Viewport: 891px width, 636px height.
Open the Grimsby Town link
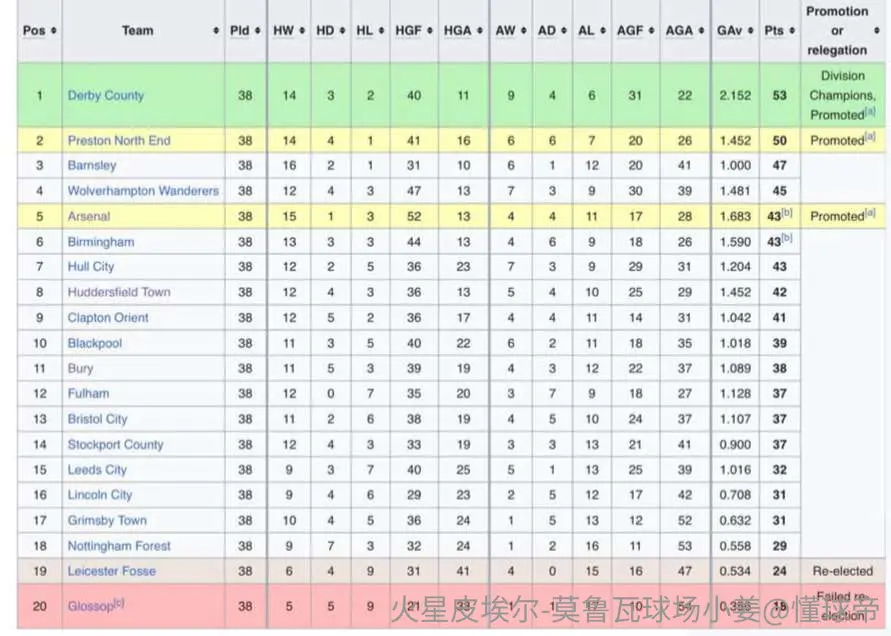(x=107, y=521)
